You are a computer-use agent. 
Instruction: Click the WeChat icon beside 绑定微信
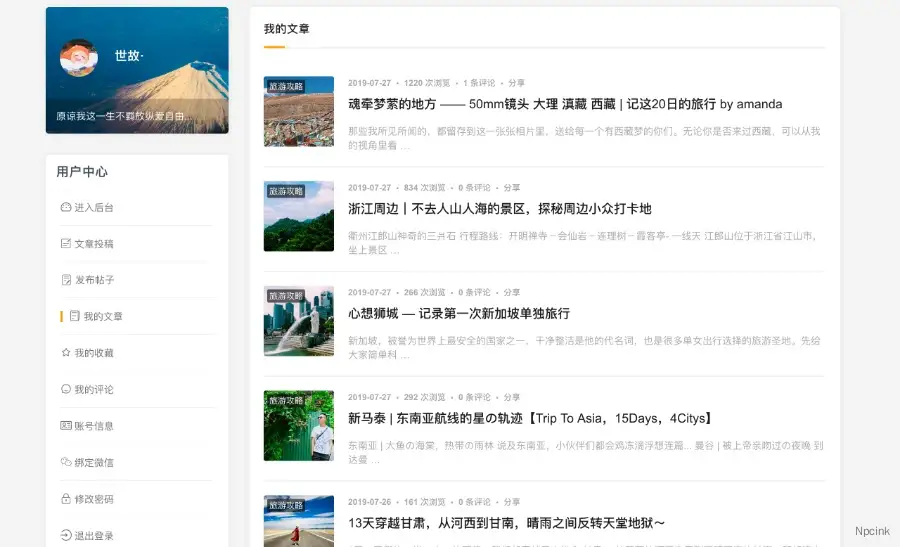click(x=66, y=462)
